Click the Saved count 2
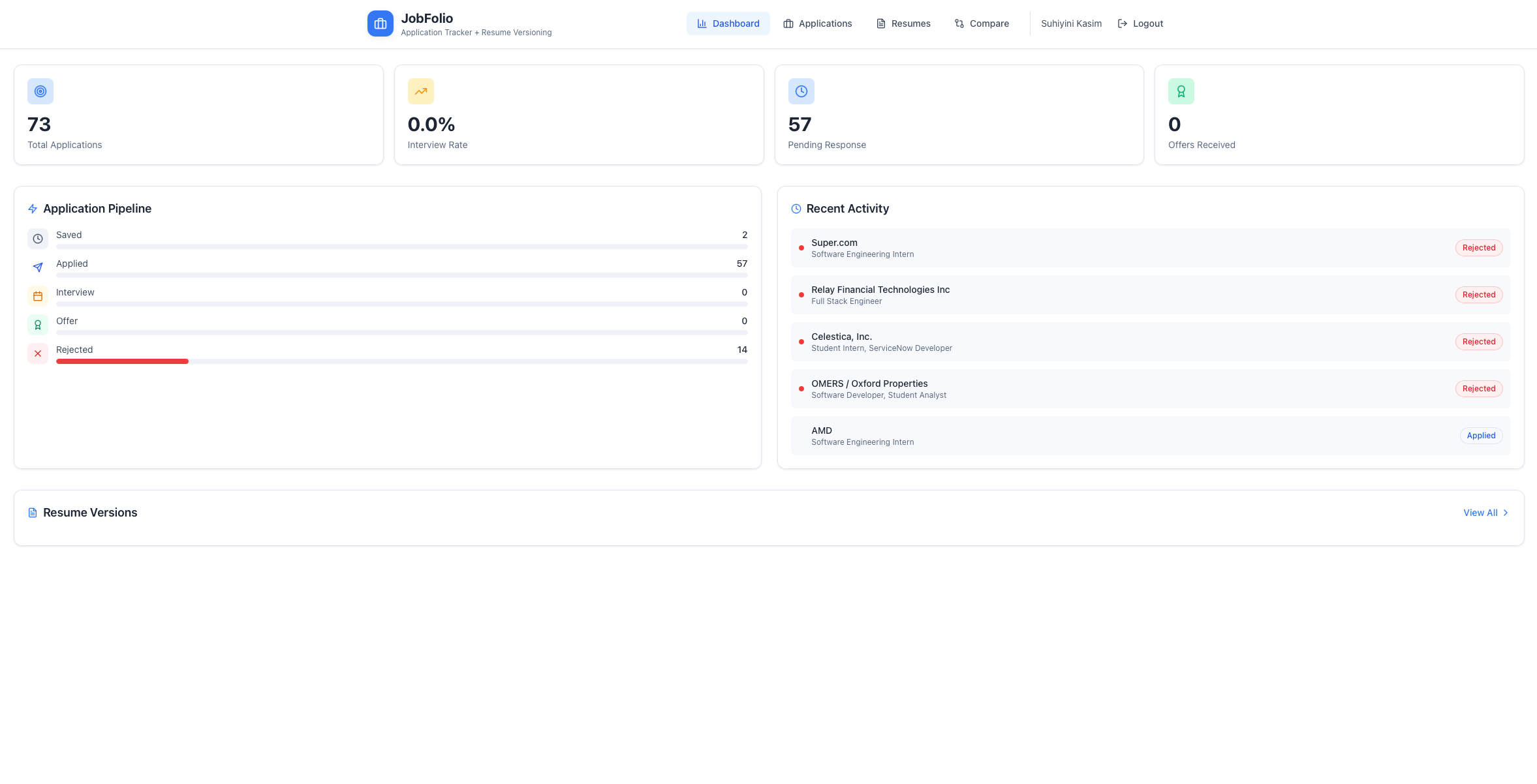The image size is (1537, 784). 745,235
